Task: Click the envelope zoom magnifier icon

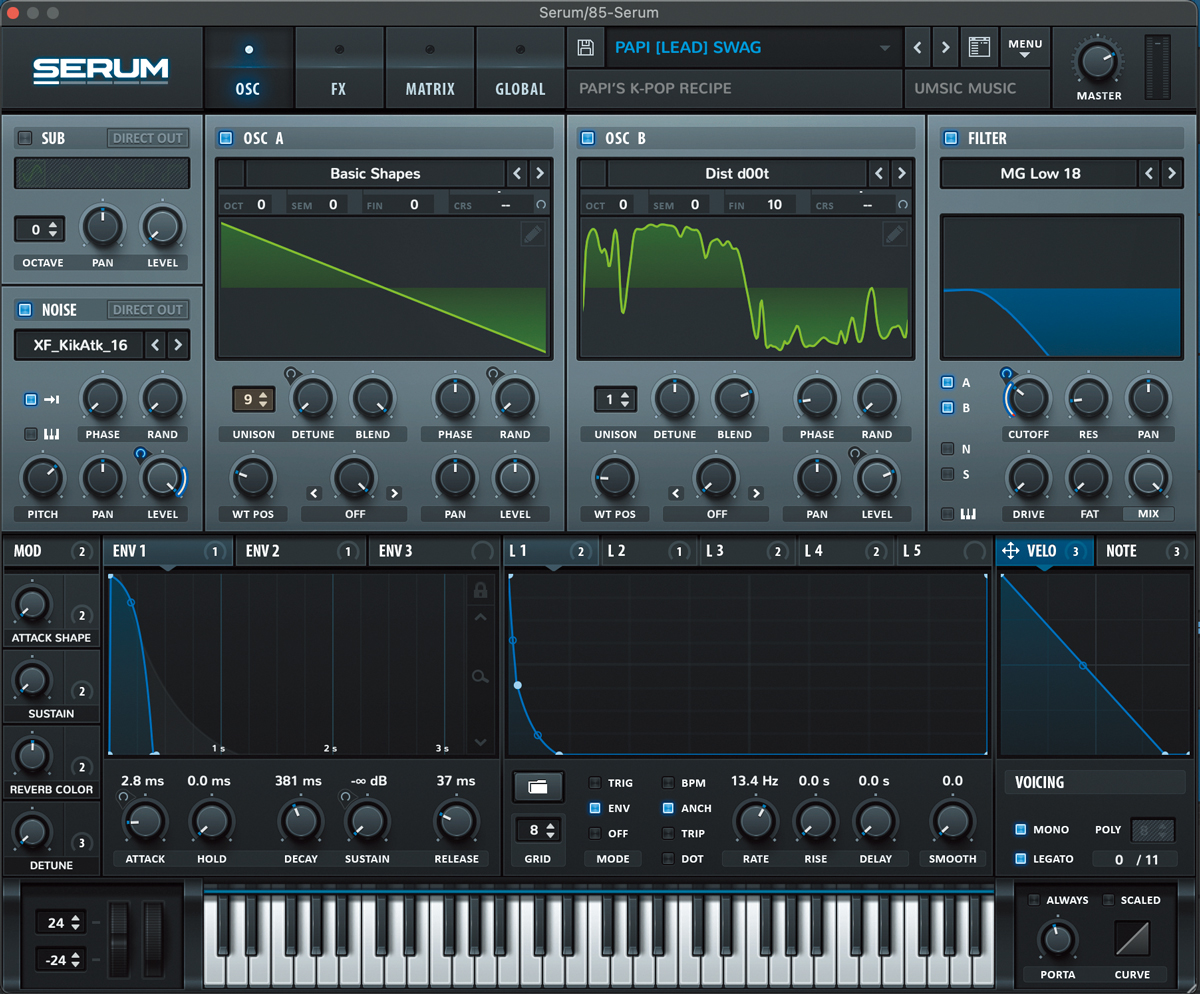Action: (x=480, y=677)
